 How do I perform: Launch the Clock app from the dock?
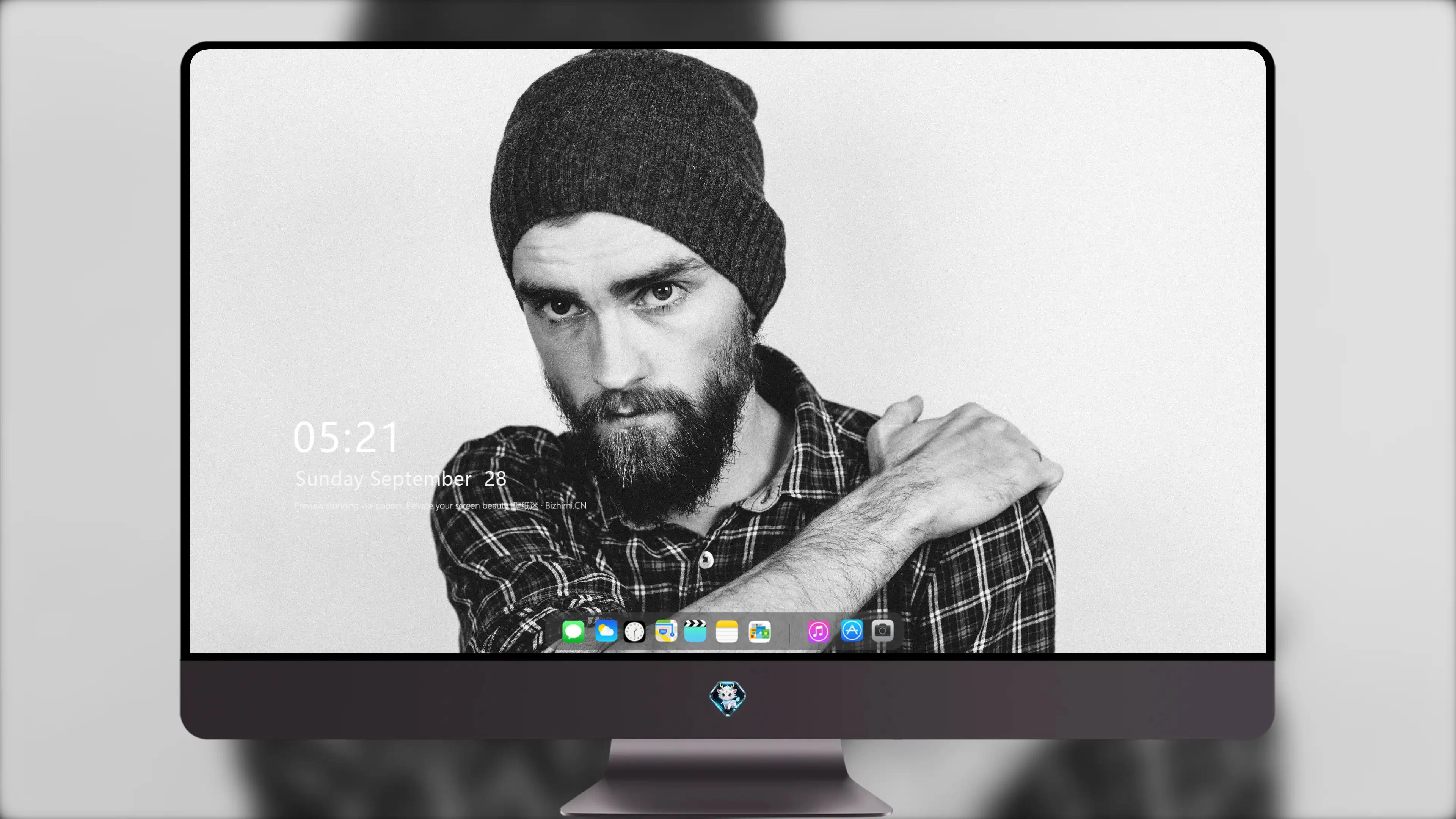634,631
